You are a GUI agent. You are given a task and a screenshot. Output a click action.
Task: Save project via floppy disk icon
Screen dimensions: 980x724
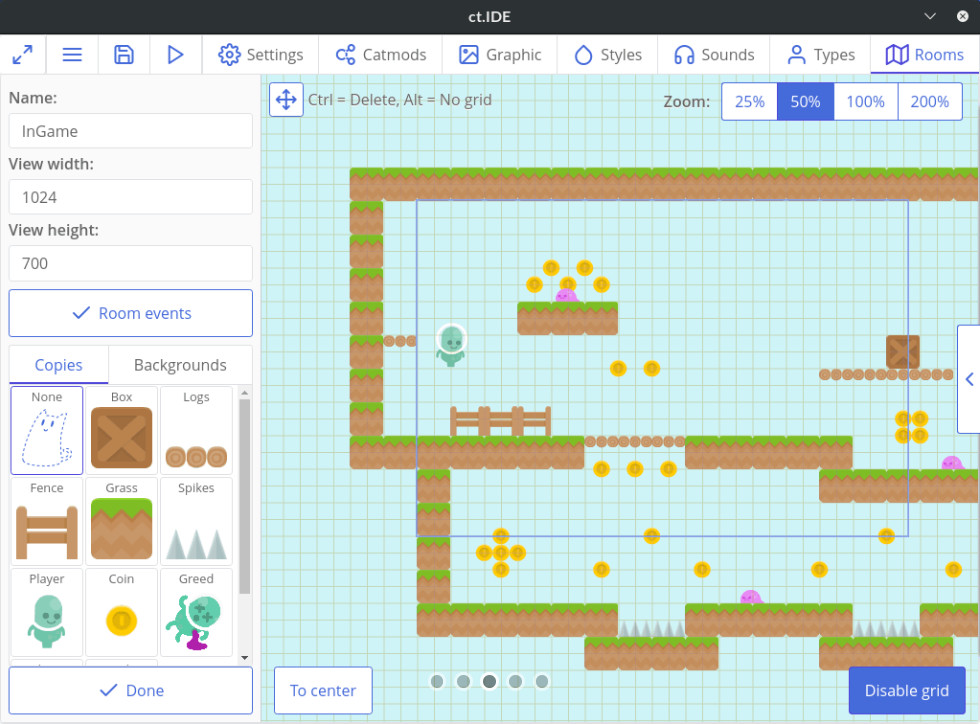coord(124,55)
